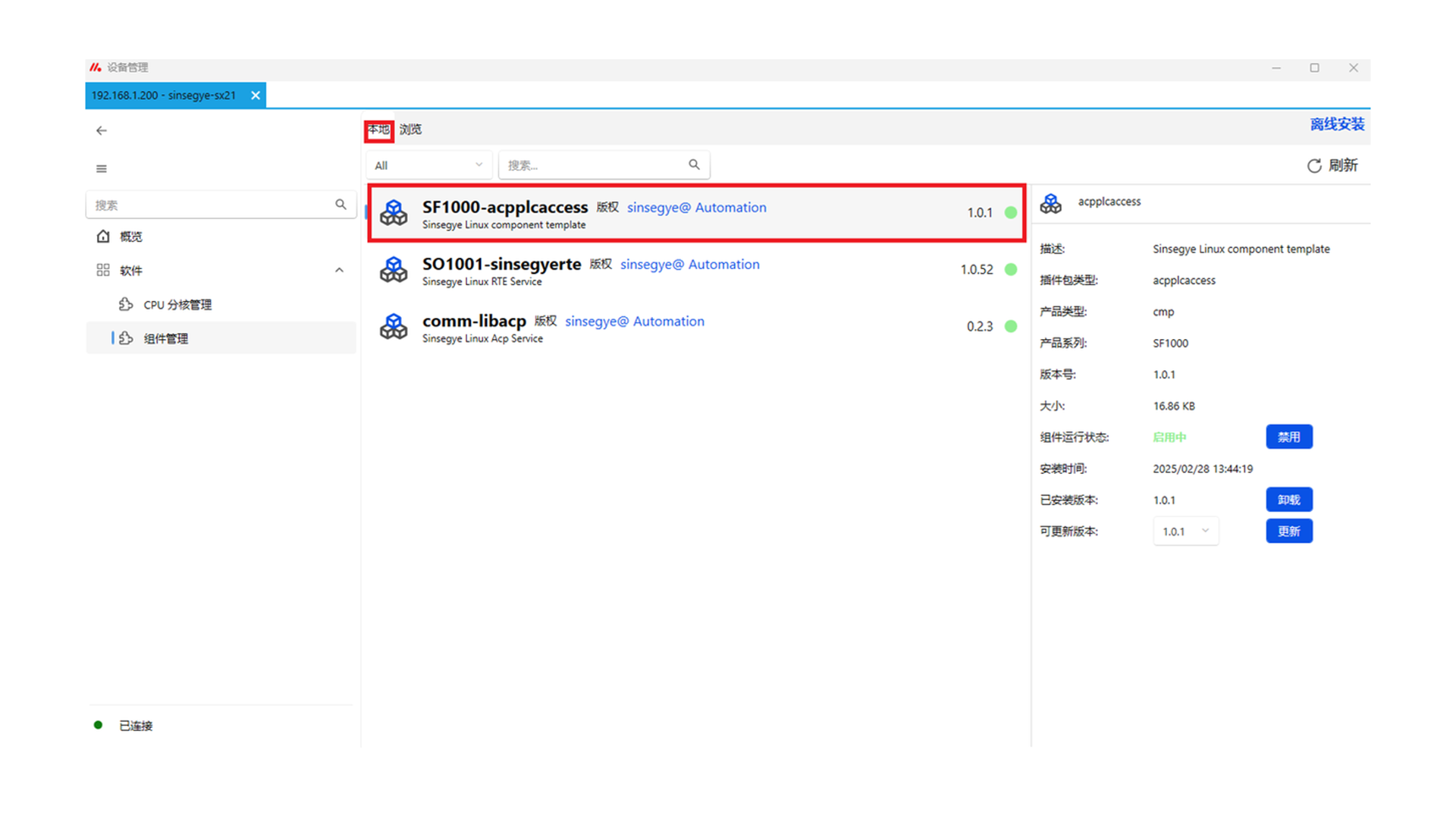Click Sinsegye Linux Acp Service description
This screenshot has width=1456, height=819.
coord(482,338)
